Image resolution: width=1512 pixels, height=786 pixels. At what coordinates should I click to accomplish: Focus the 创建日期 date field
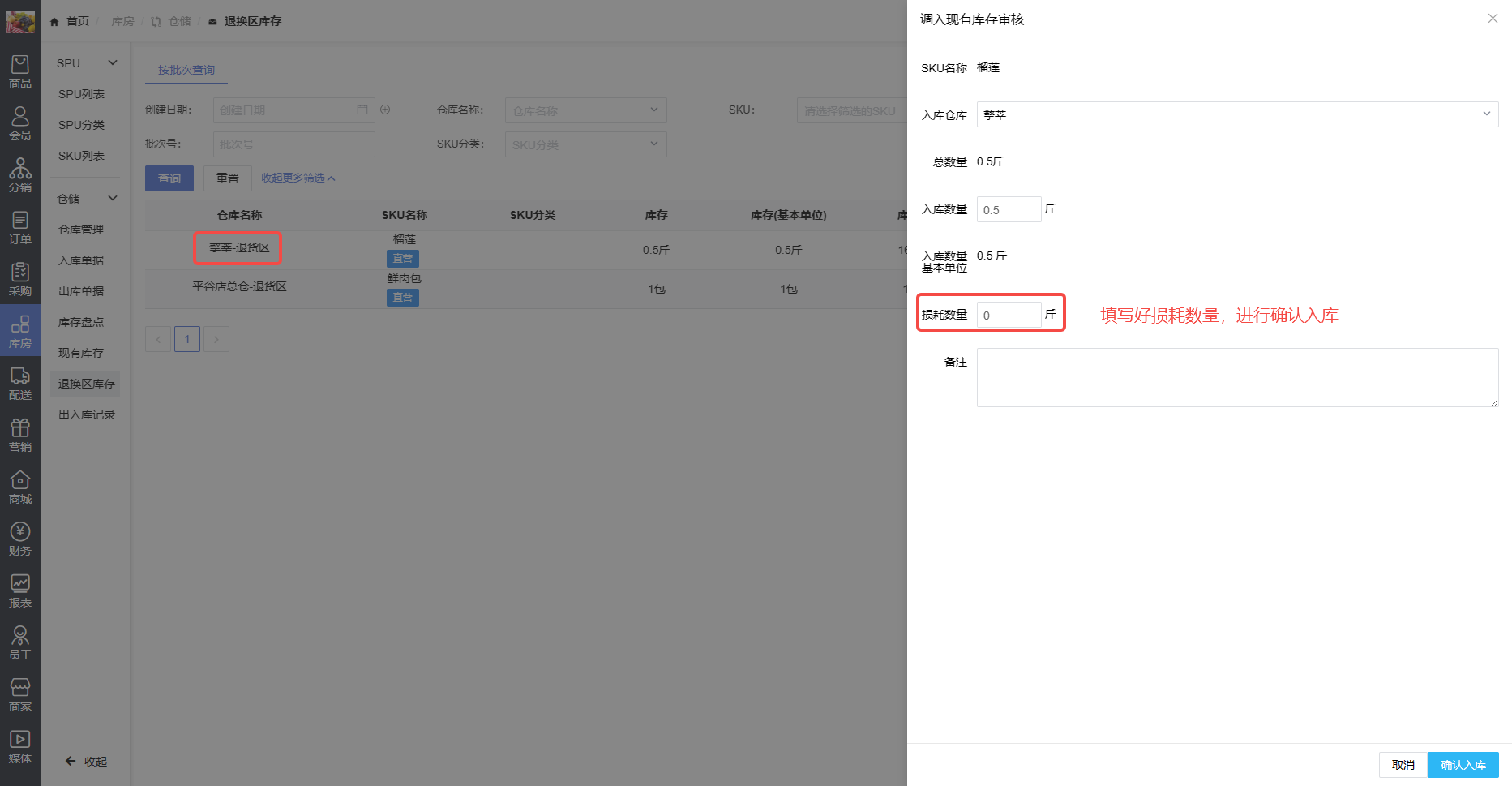click(x=293, y=110)
